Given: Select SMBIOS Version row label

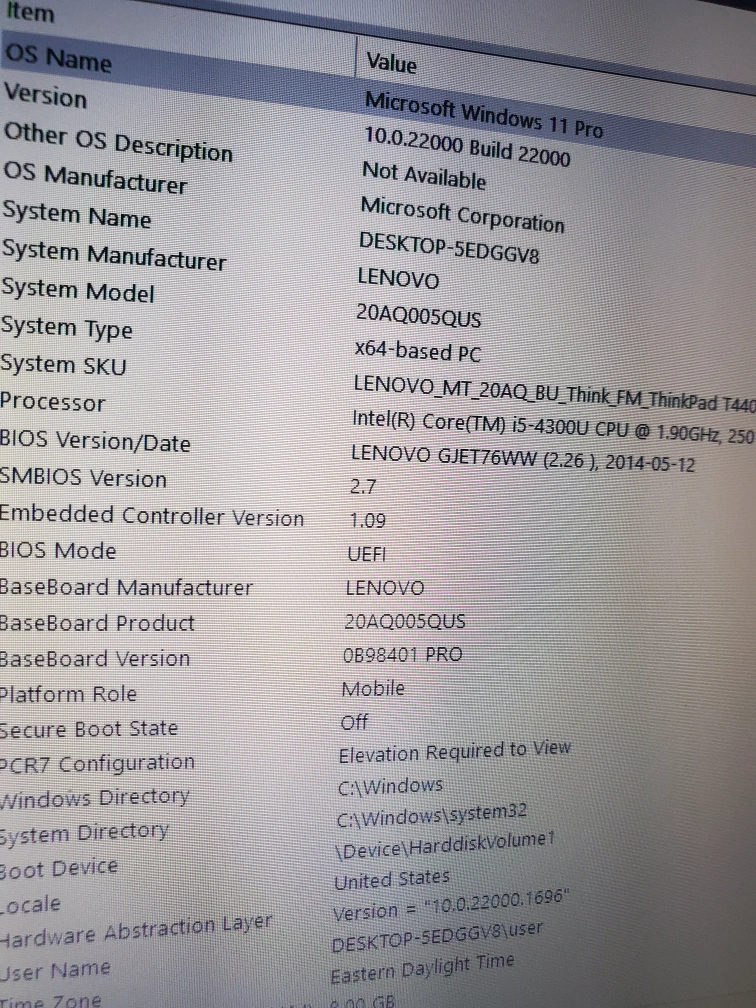Looking at the screenshot, I should (84, 478).
